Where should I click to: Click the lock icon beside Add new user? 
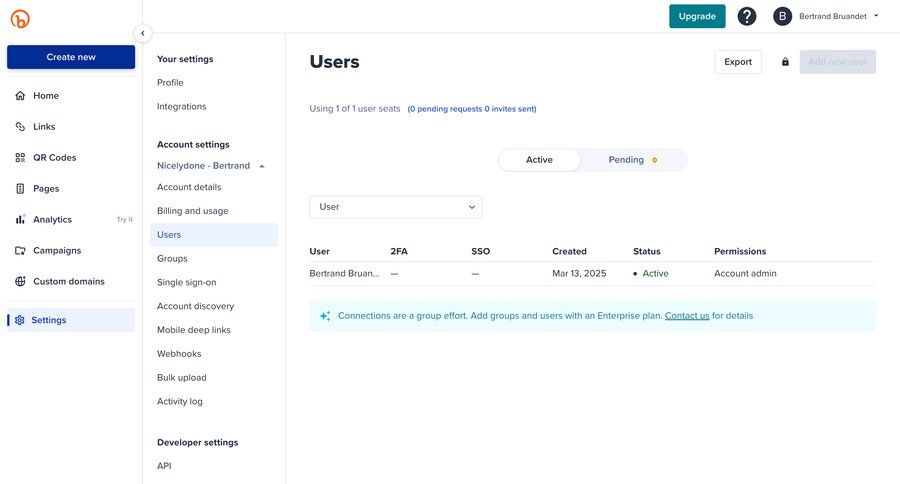tap(785, 62)
